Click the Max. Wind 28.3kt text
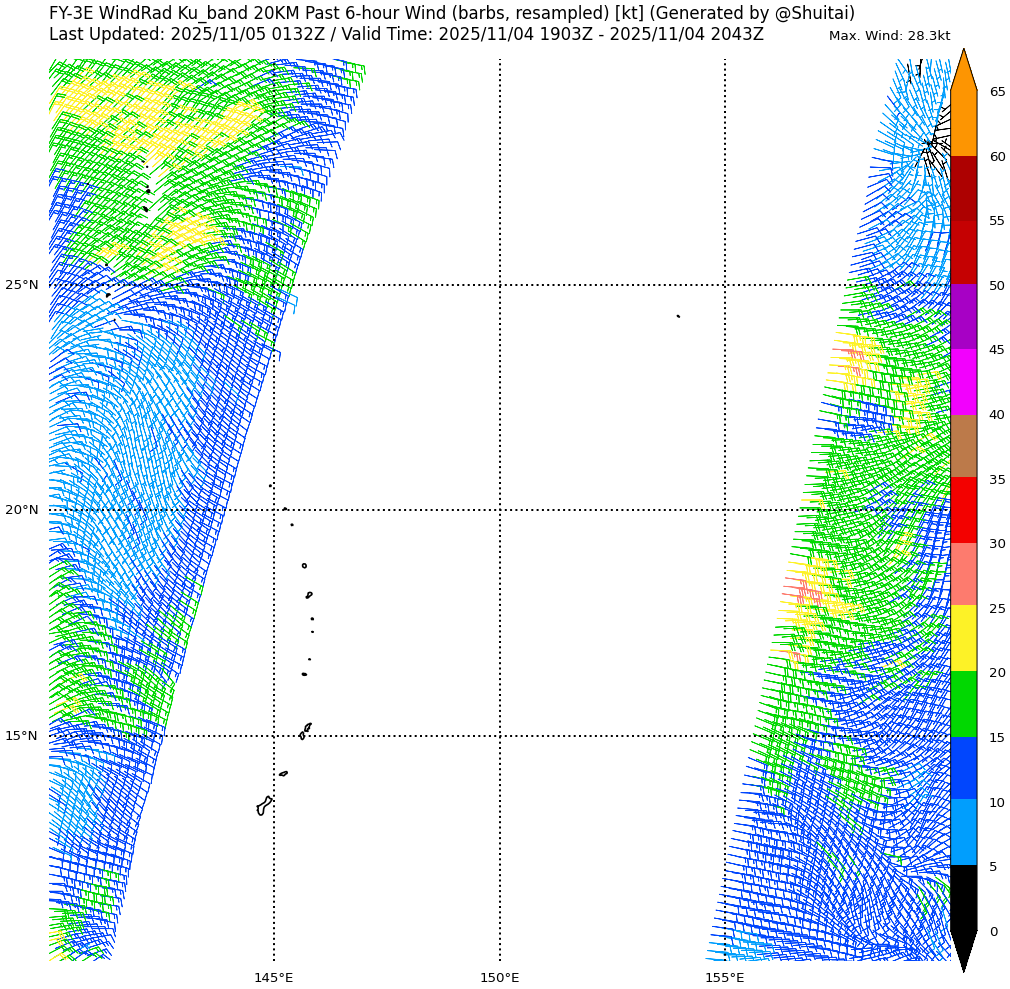This screenshot has width=1010, height=989. pos(889,36)
